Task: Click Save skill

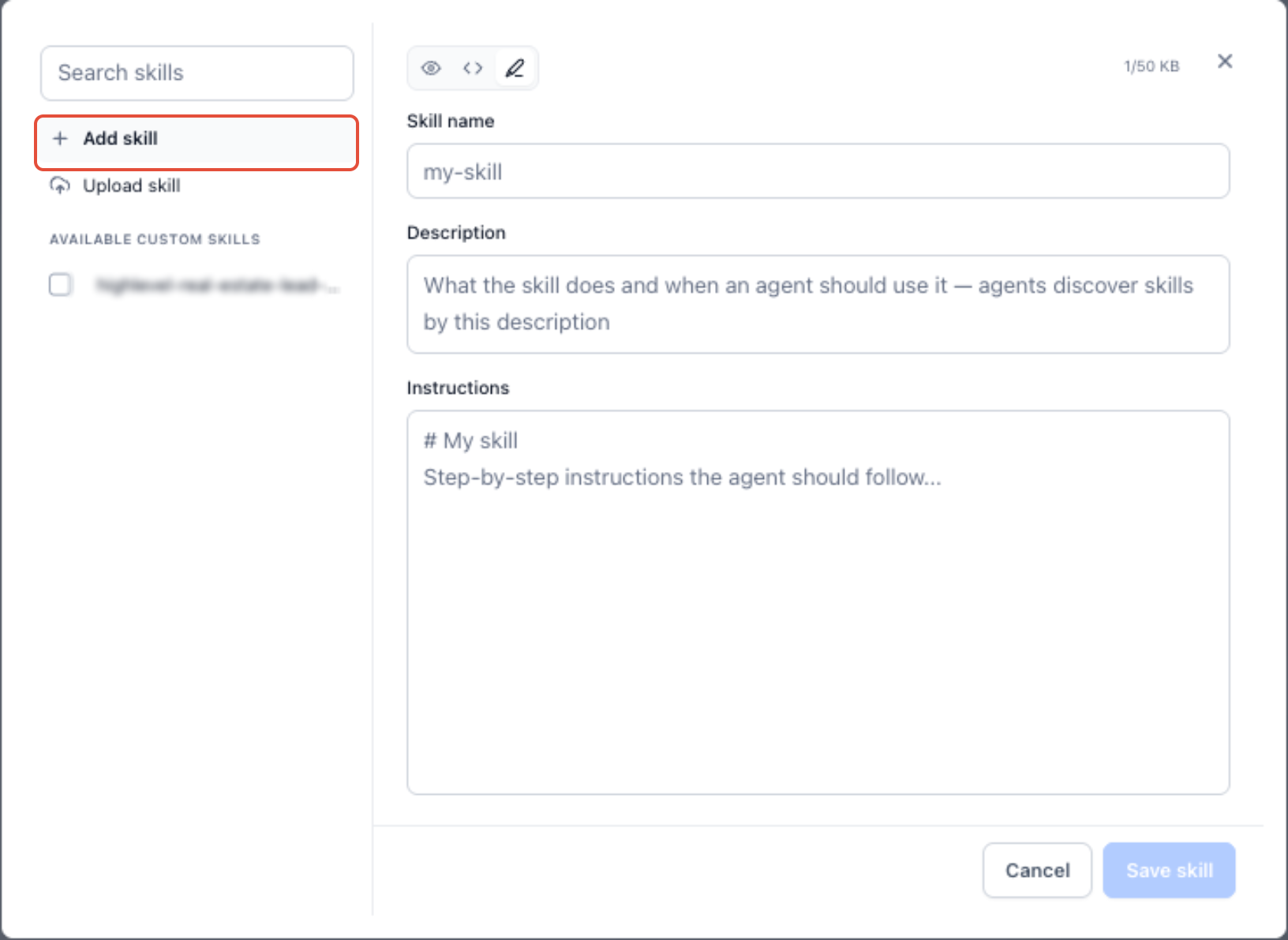Action: pos(1169,871)
